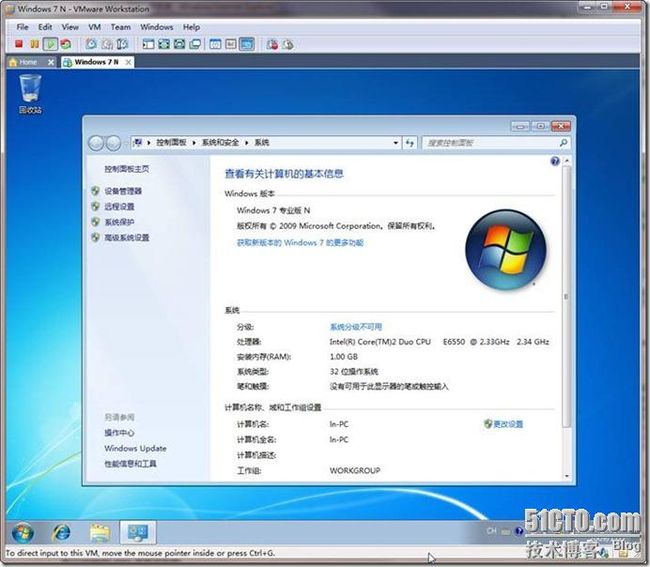The image size is (650, 567).
Task: Open 高级系统设置 in the left pane
Action: 126,237
